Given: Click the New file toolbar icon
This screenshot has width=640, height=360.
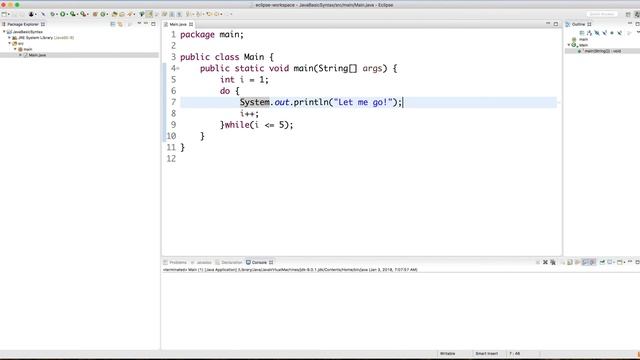Looking at the screenshot, I should pos(4,14).
